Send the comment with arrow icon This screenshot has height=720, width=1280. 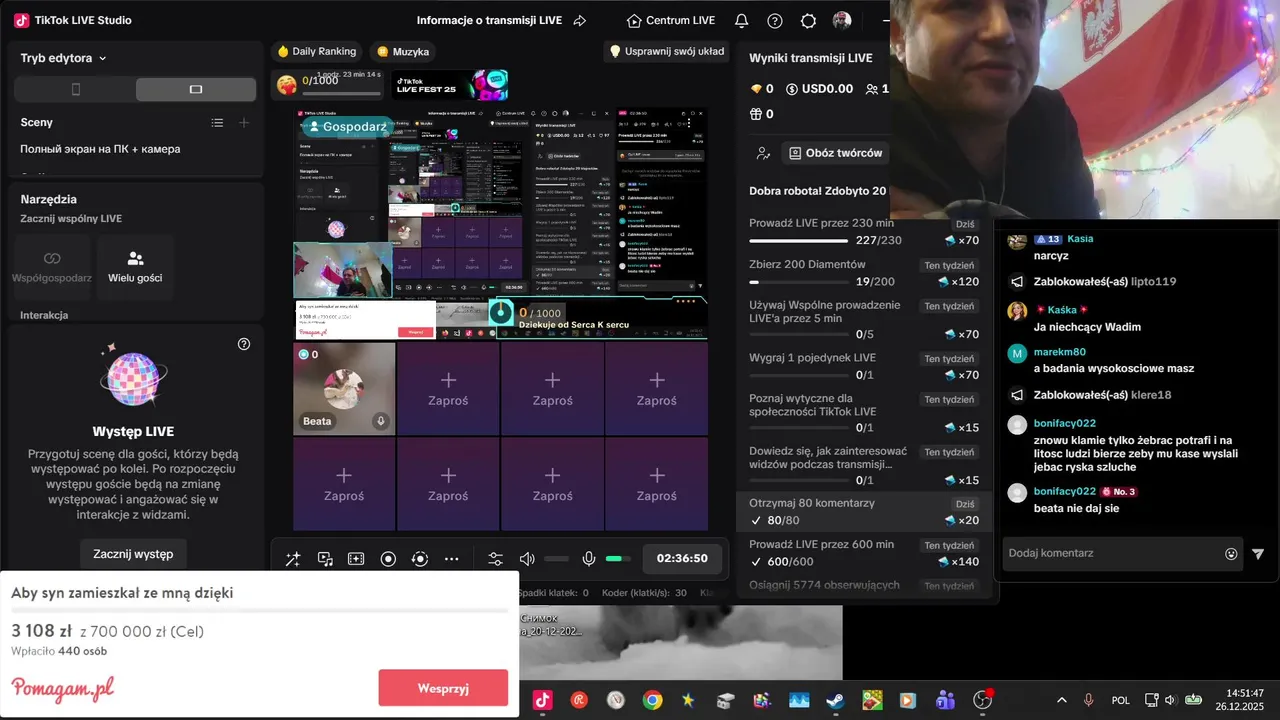tap(1258, 554)
